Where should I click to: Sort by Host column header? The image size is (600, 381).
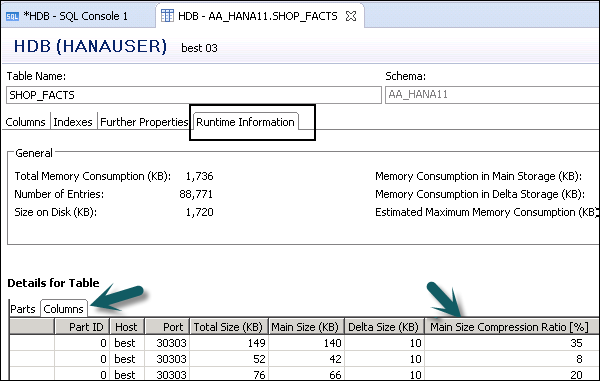[127, 327]
